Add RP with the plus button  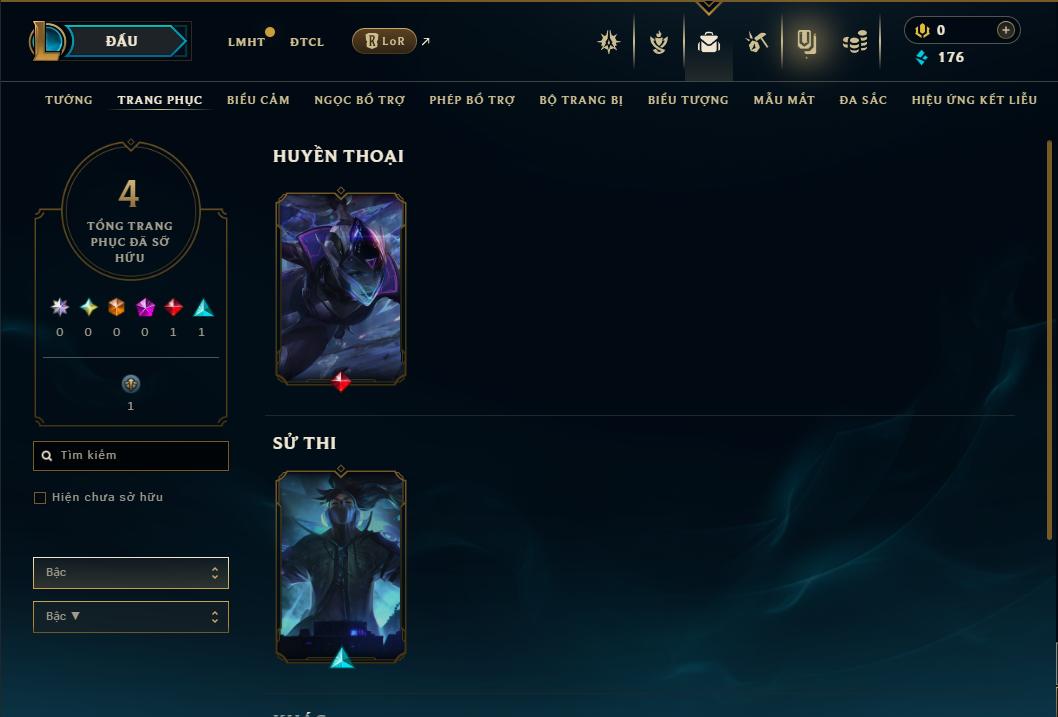coord(1005,30)
